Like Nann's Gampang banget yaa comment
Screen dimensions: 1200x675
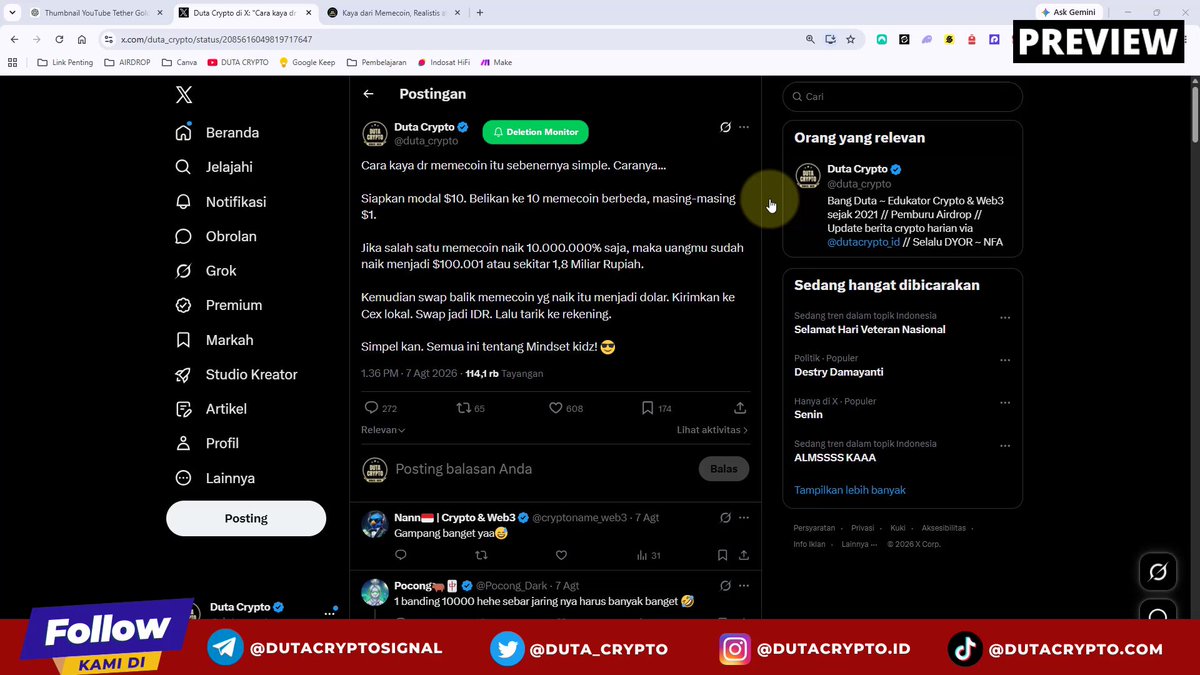pos(561,555)
